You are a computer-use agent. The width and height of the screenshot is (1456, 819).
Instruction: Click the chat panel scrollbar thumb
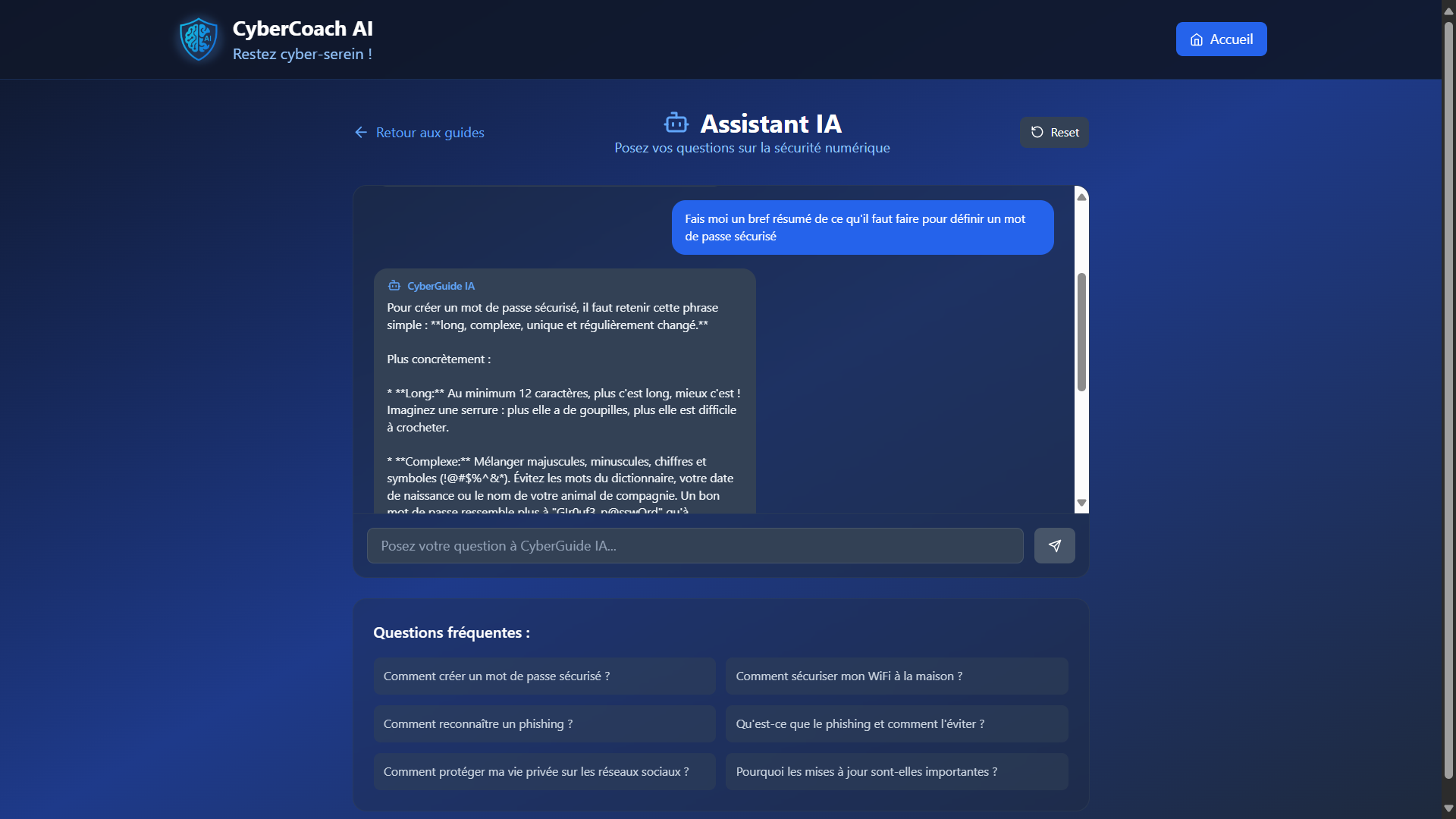(1081, 332)
